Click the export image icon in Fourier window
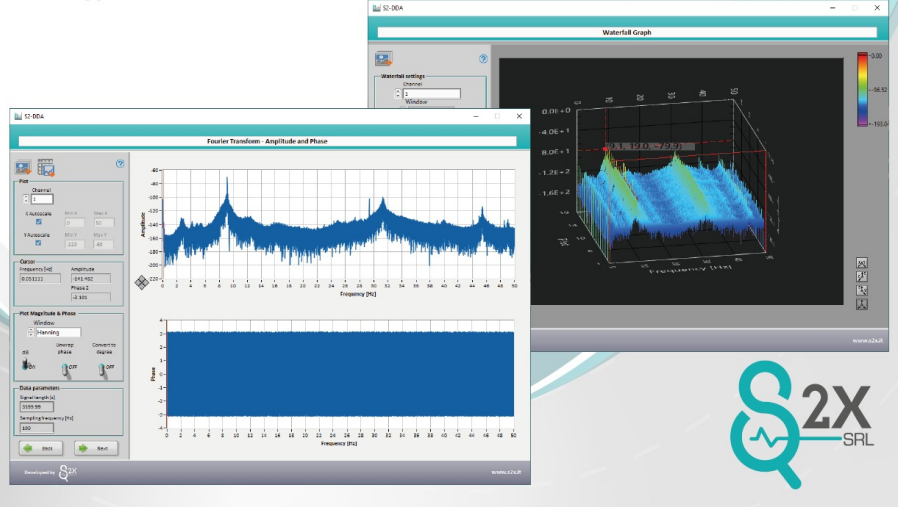This screenshot has height=507, width=898. click(x=23, y=168)
